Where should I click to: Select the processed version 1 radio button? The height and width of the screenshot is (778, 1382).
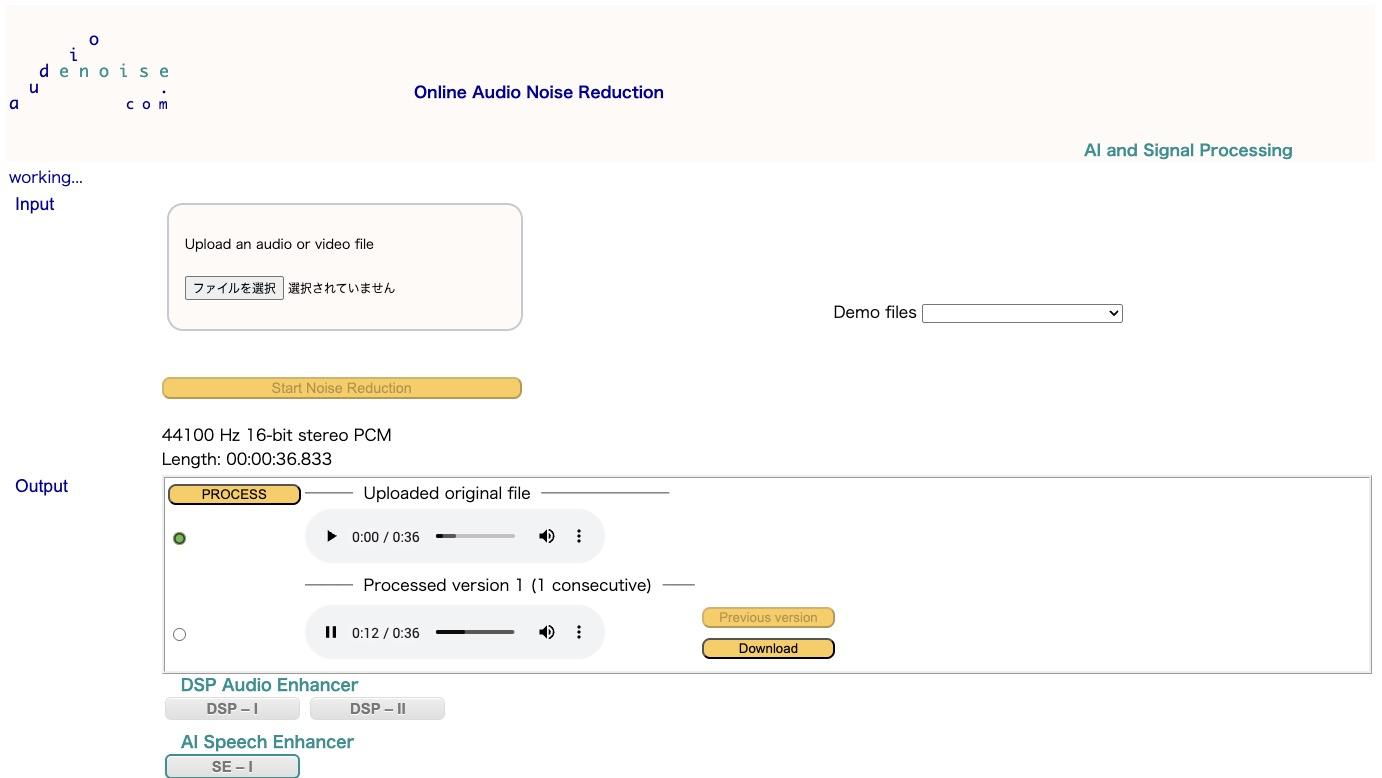point(180,634)
